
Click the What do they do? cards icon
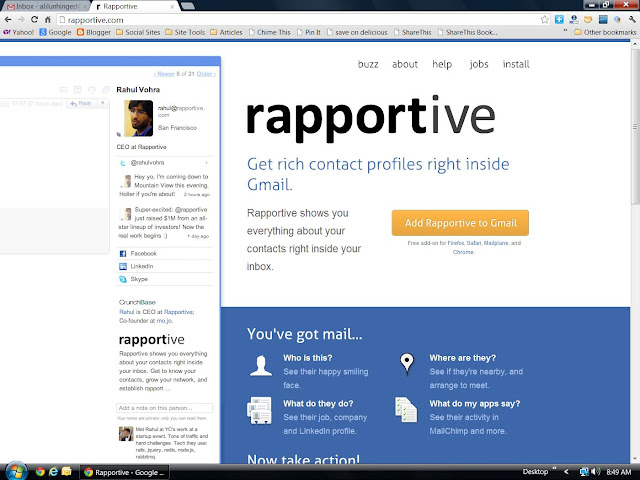point(259,411)
